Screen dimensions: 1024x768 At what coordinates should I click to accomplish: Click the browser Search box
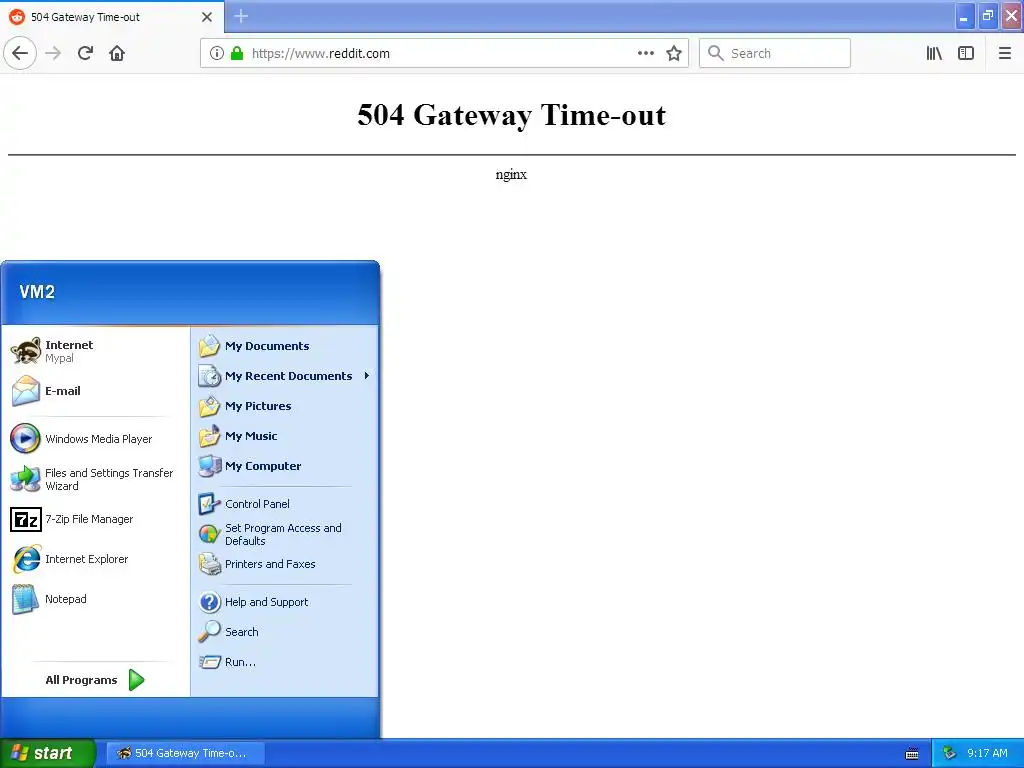coord(775,53)
